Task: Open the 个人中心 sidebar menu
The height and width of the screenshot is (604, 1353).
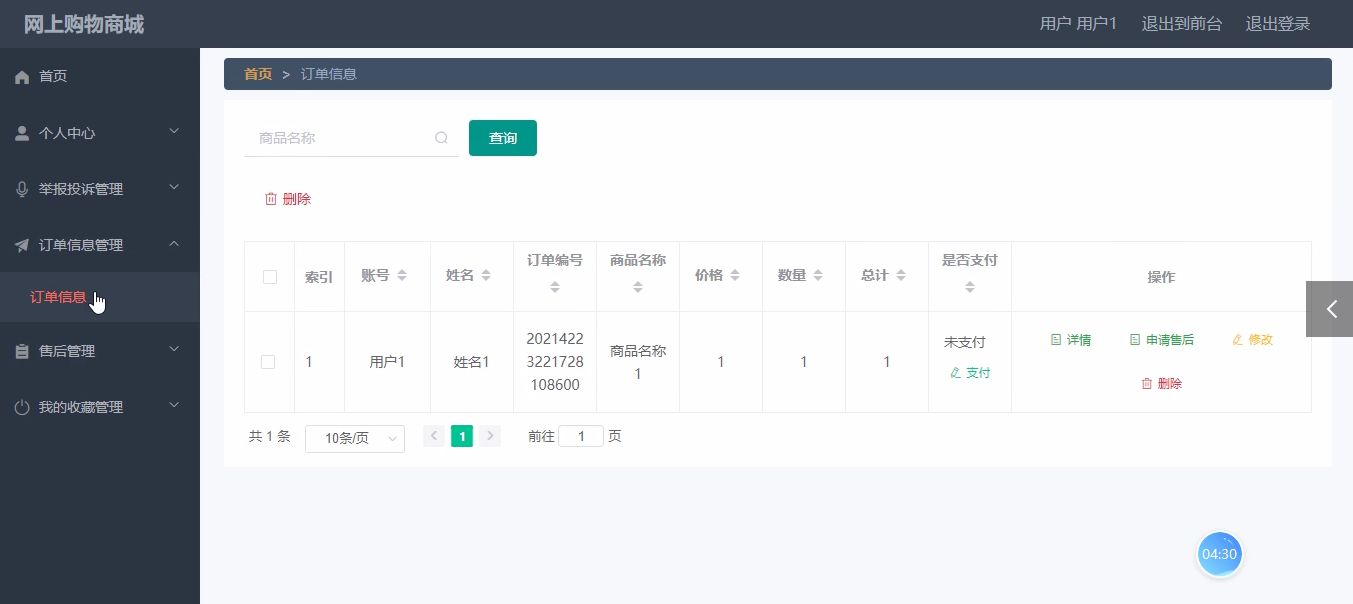Action: coord(100,133)
